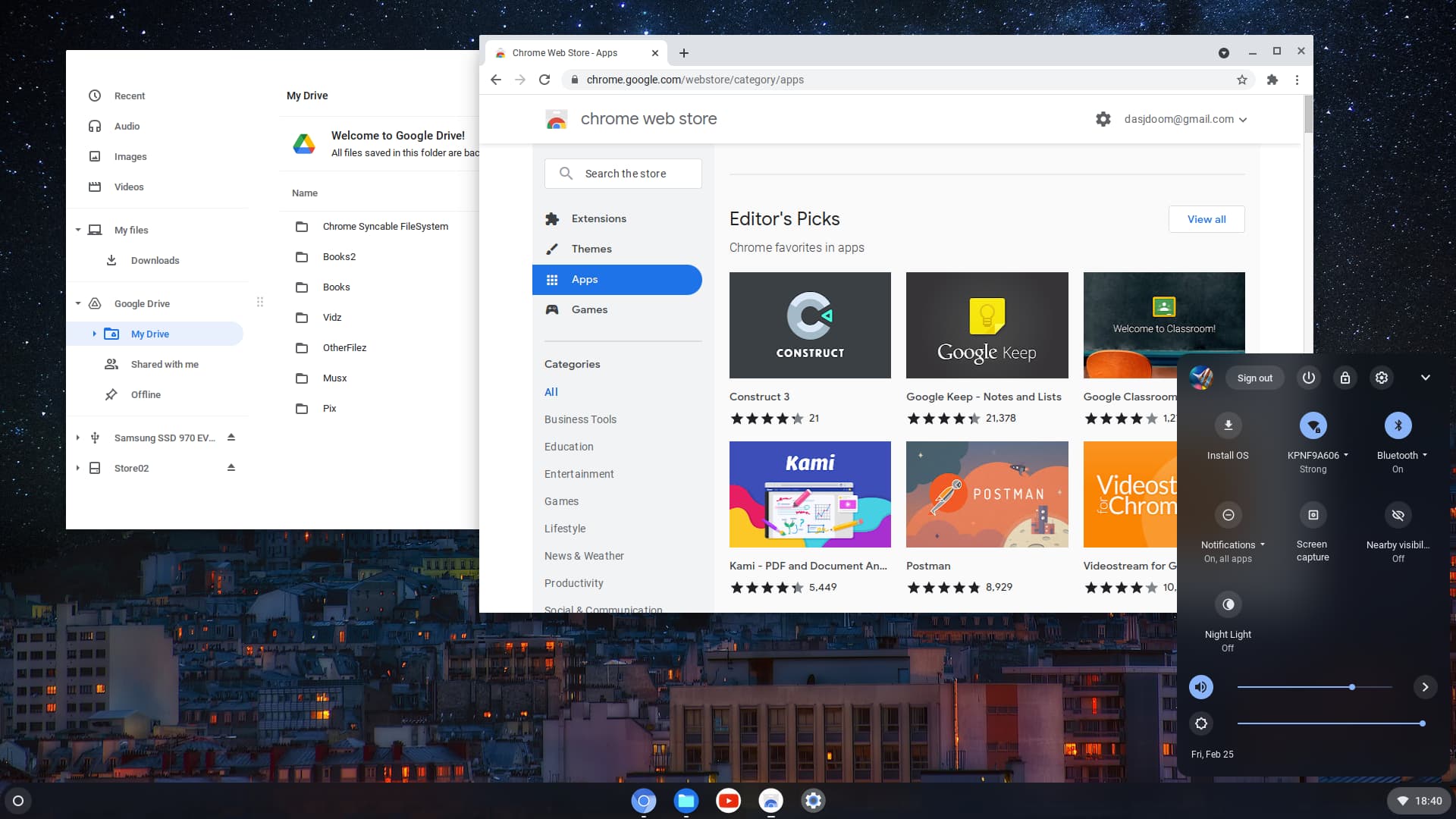Click the Chrome profile circle icon in title bar

[x=1223, y=53]
